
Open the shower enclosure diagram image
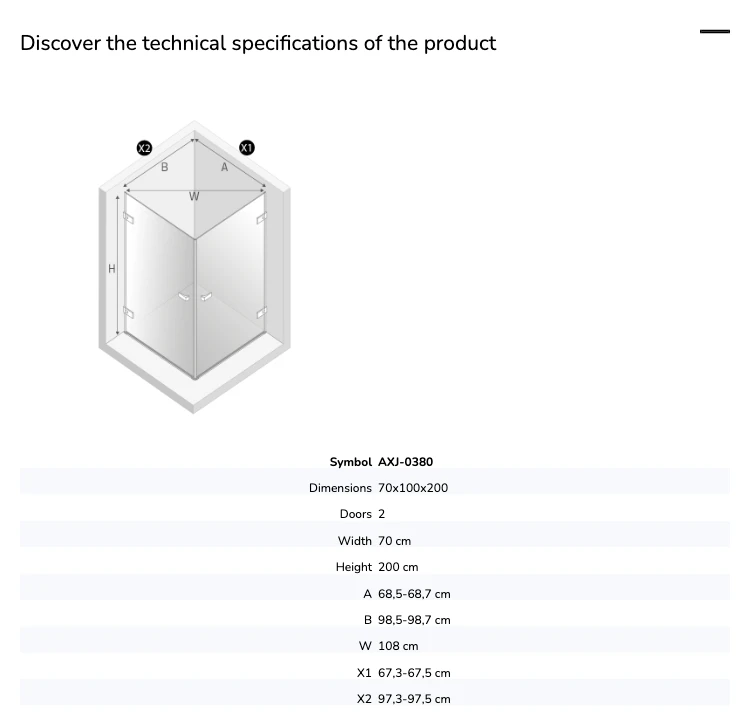194,267
